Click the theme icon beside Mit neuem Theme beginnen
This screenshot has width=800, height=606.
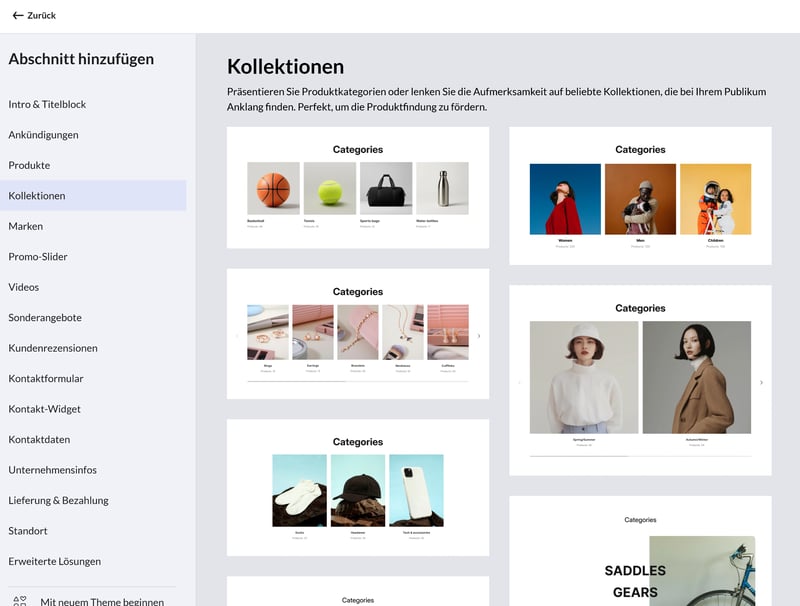point(18,600)
